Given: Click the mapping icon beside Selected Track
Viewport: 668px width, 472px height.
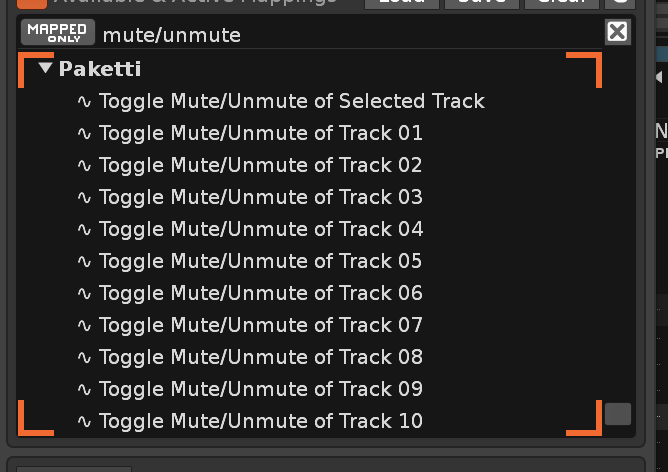Looking at the screenshot, I should point(84,101).
